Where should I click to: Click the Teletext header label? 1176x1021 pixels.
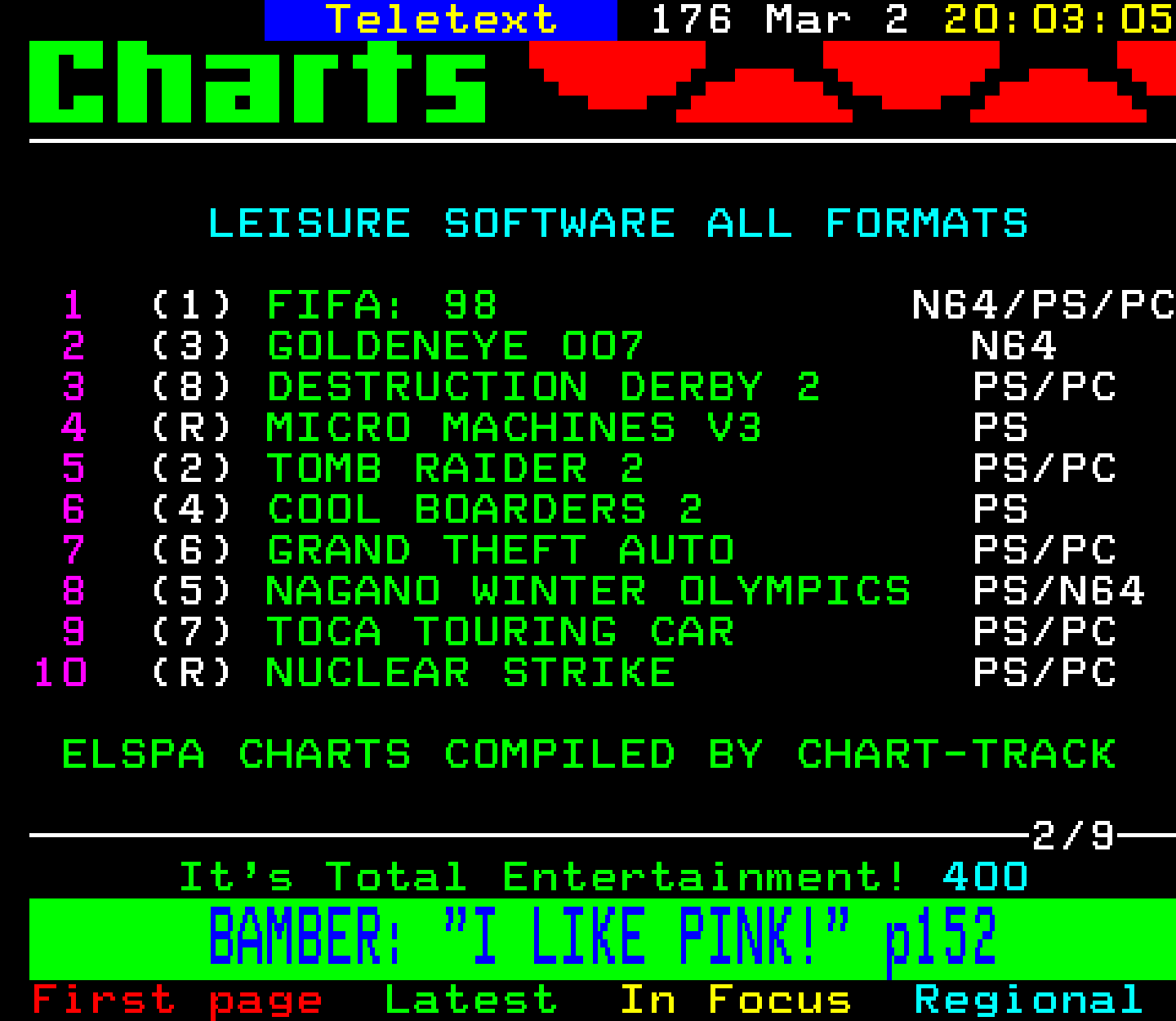[441, 20]
